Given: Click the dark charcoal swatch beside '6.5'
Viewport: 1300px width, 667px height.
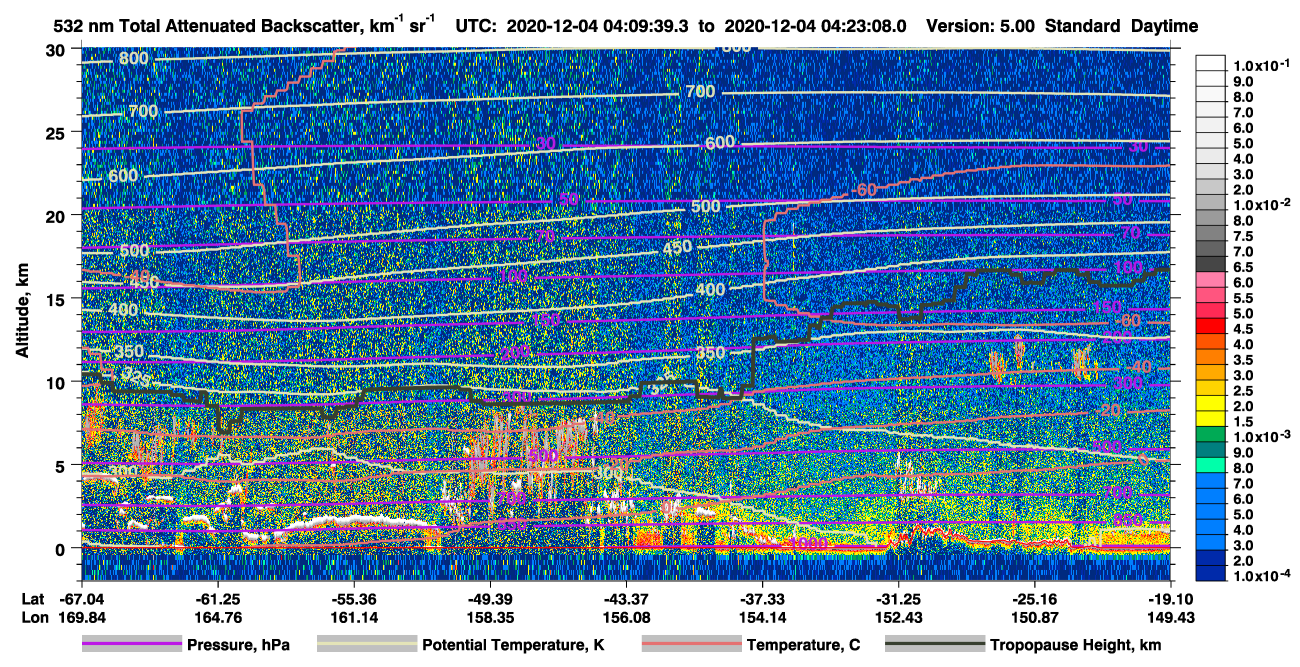Looking at the screenshot, I should pos(1211,266).
